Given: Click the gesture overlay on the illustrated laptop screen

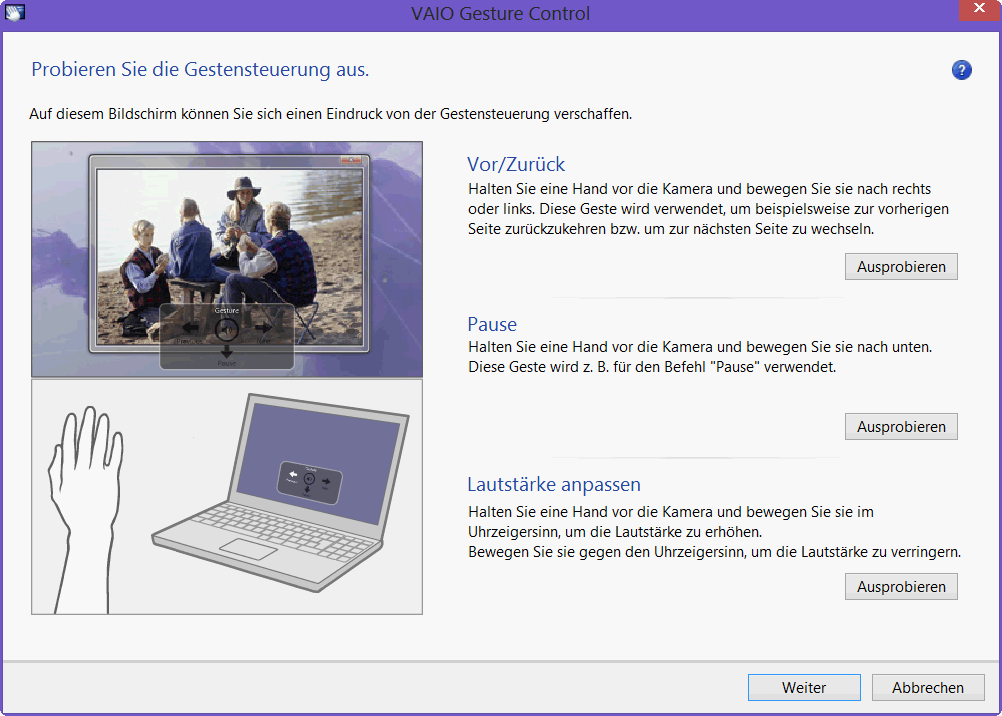Looking at the screenshot, I should click(309, 483).
